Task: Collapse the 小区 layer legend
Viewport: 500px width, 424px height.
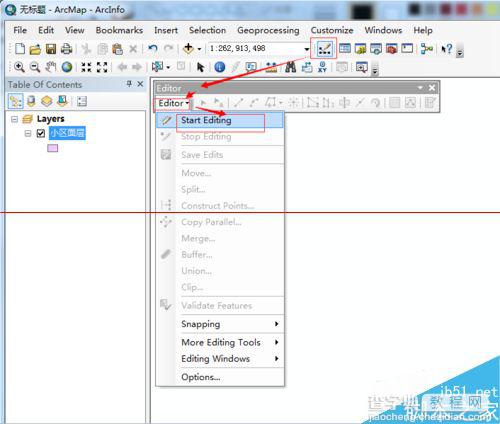Action: coord(28,134)
